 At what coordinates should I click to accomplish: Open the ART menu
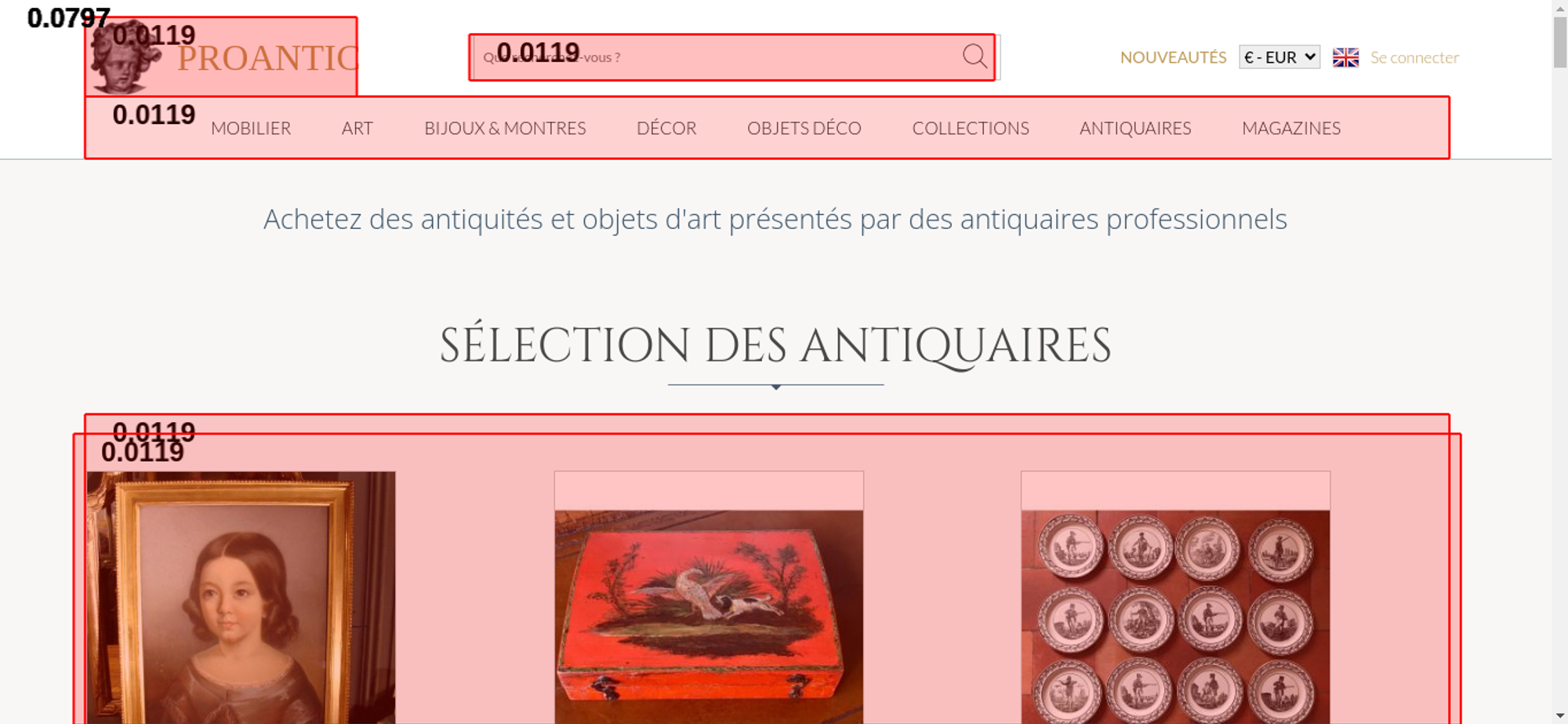pyautogui.click(x=358, y=128)
